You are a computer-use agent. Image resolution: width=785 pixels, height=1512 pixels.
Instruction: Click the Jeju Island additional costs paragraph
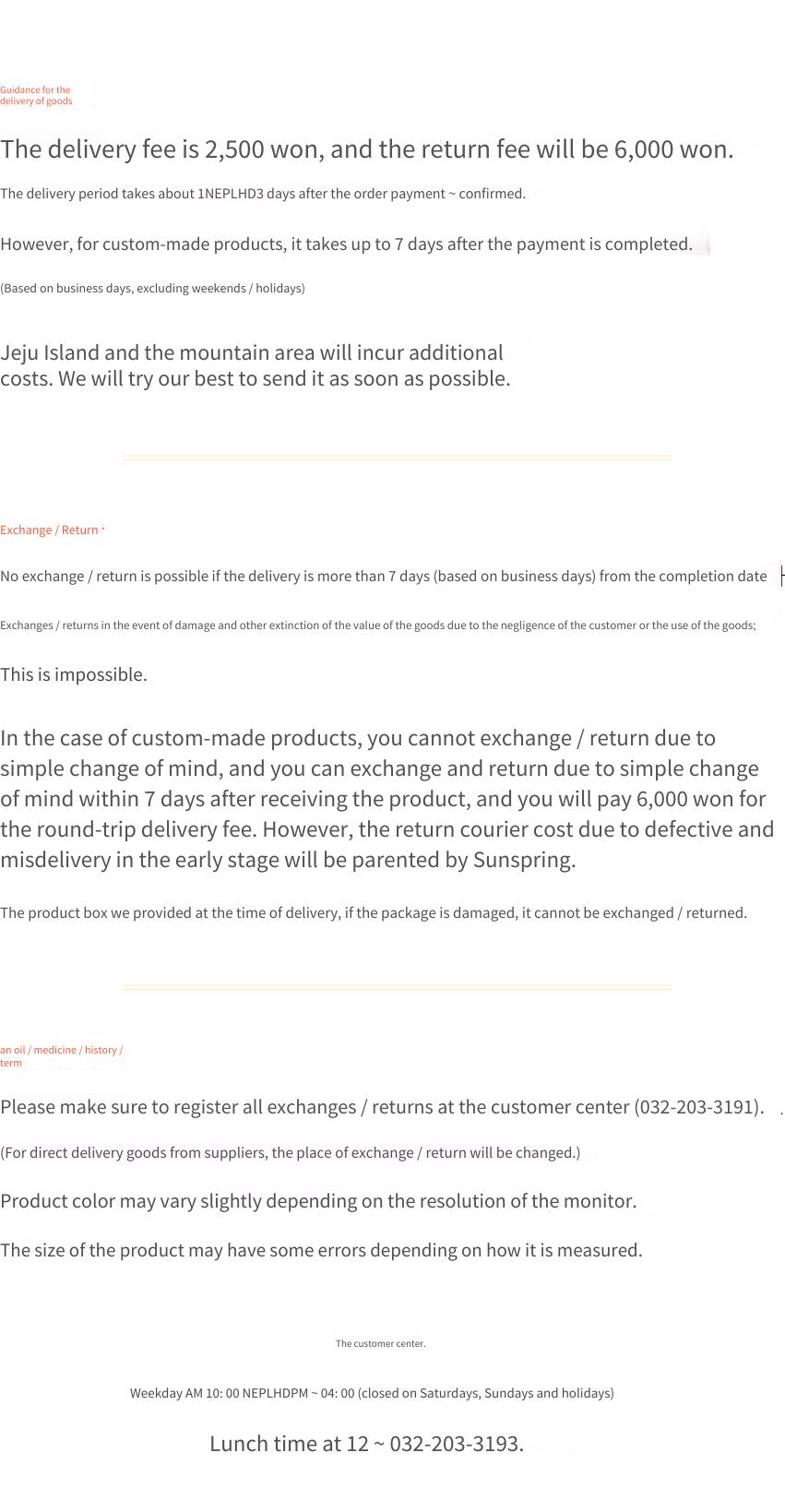click(x=256, y=366)
